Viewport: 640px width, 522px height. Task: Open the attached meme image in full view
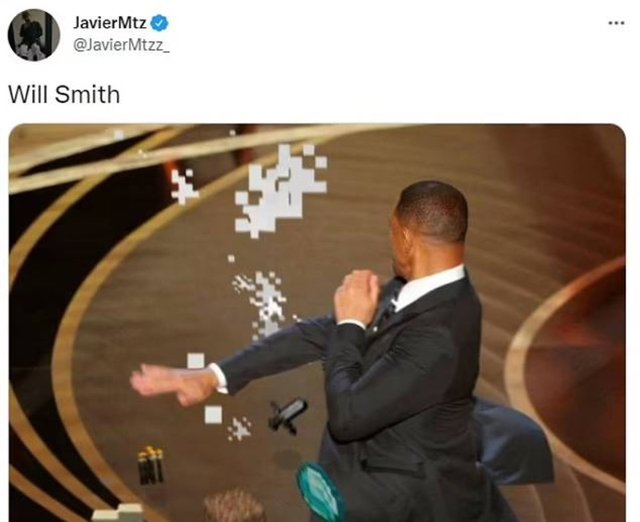(317, 322)
